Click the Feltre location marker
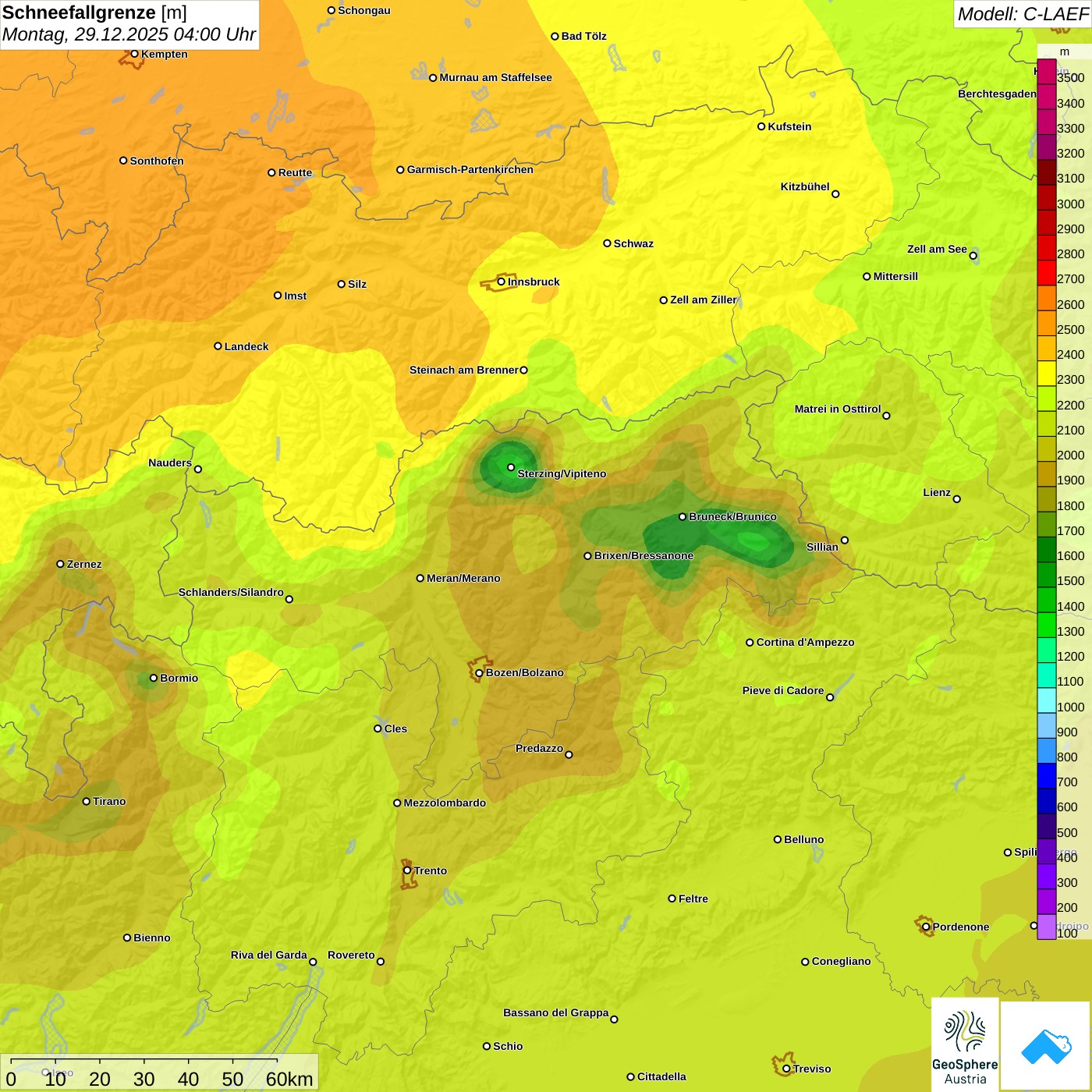The height and width of the screenshot is (1092, 1092). point(672,899)
